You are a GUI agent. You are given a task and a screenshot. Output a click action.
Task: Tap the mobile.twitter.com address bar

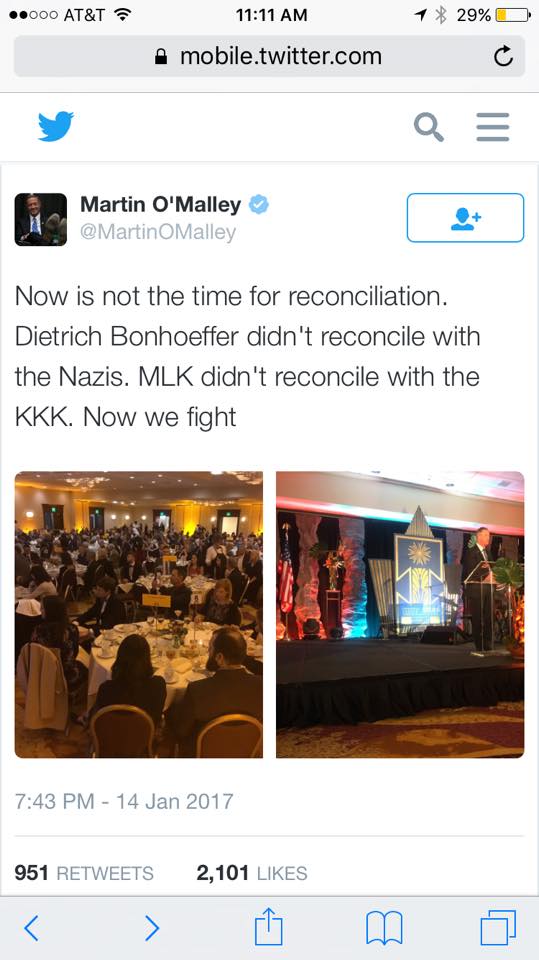(270, 56)
